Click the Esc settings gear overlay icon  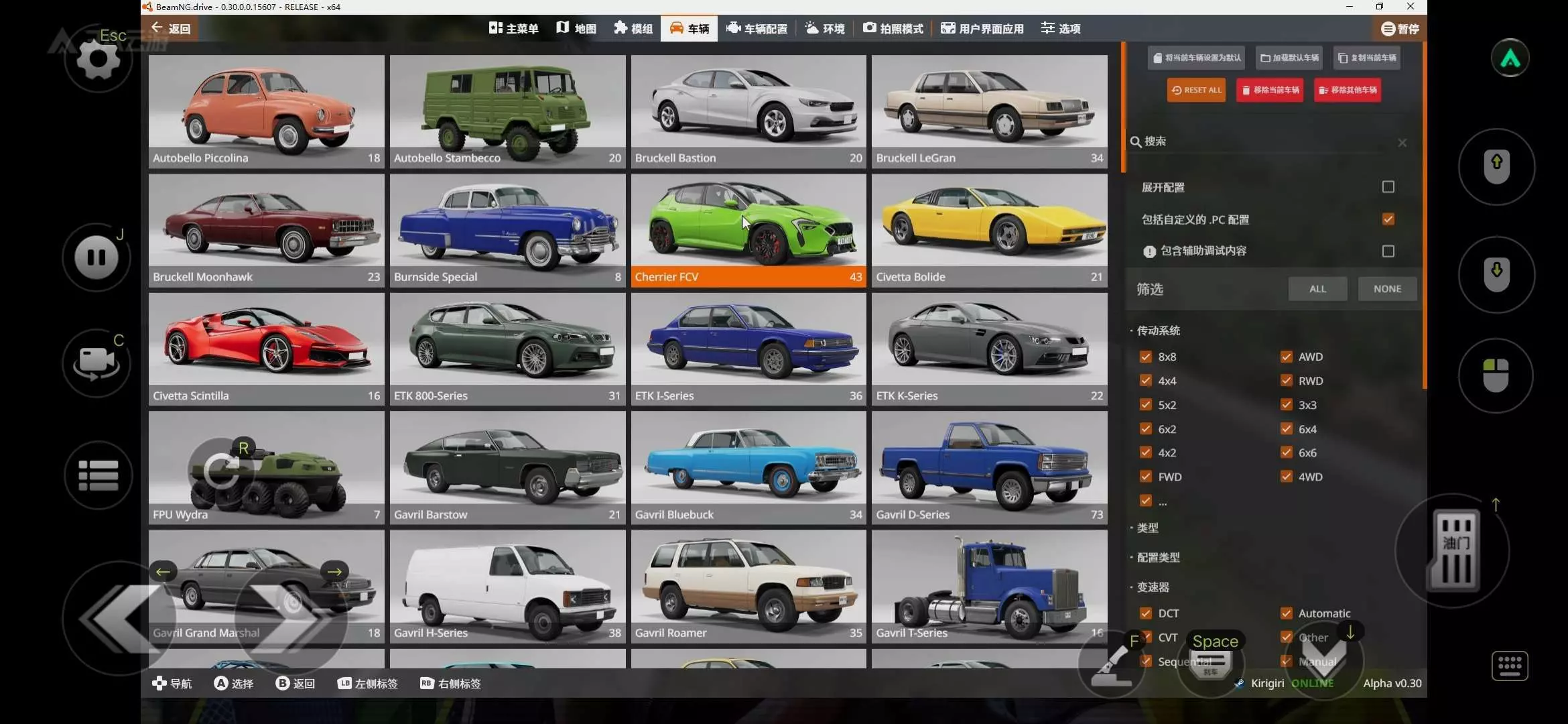point(98,60)
